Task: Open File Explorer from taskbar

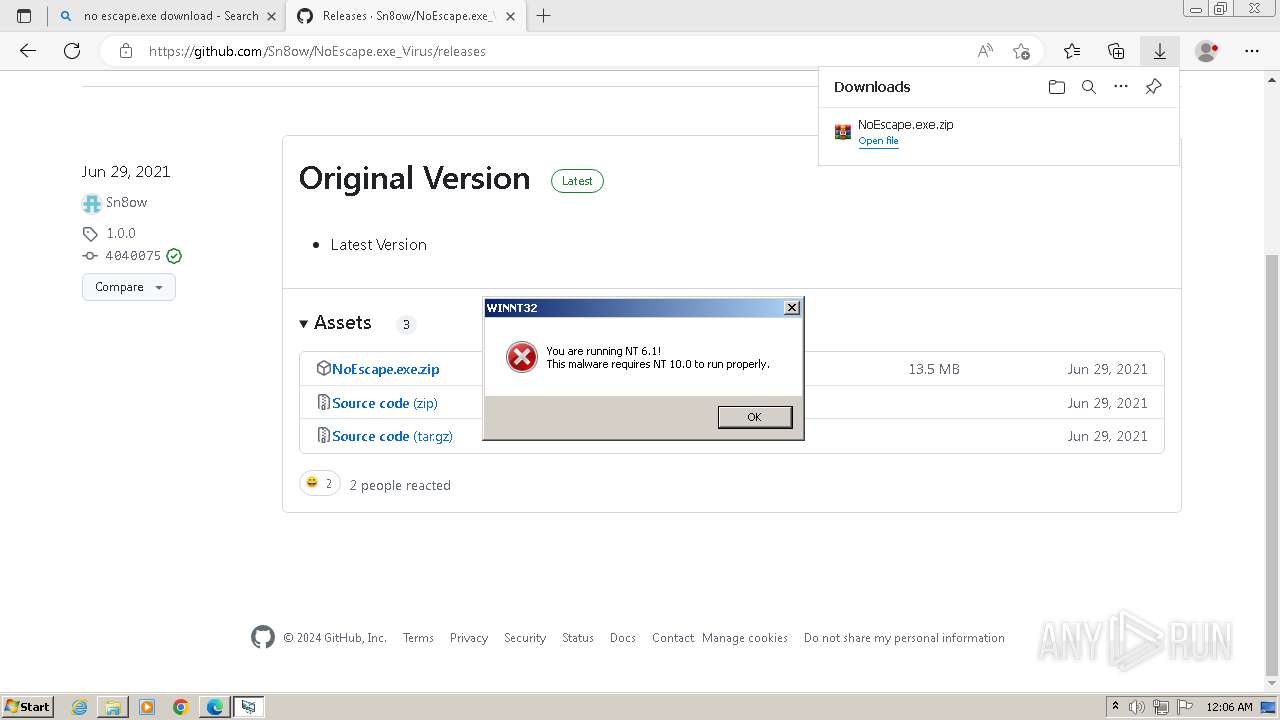Action: point(113,707)
